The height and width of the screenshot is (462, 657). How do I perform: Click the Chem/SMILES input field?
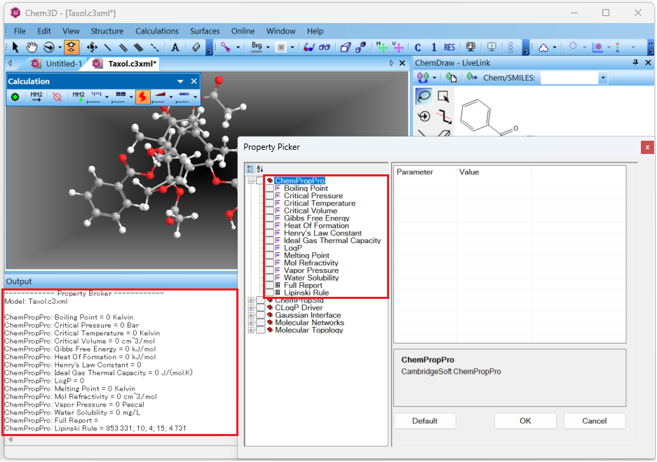pos(568,78)
